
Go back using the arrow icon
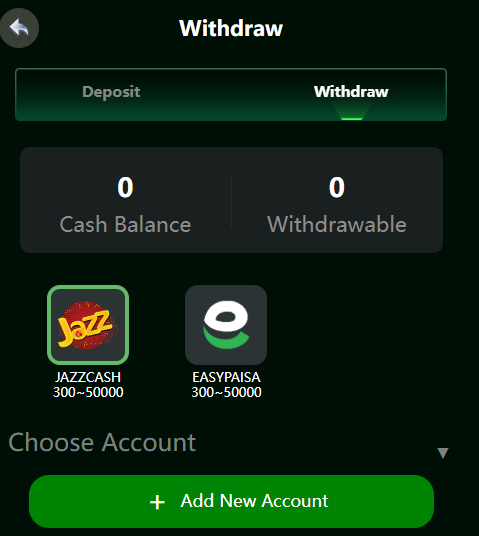19,28
